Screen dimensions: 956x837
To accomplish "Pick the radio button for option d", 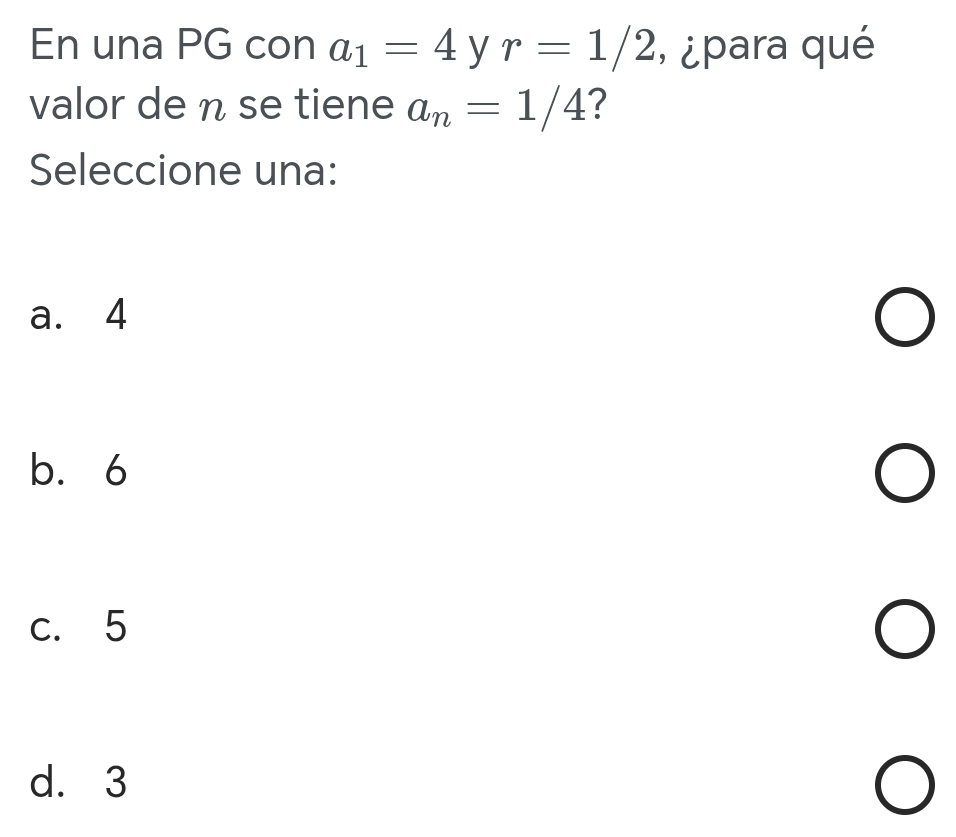I will click(906, 786).
